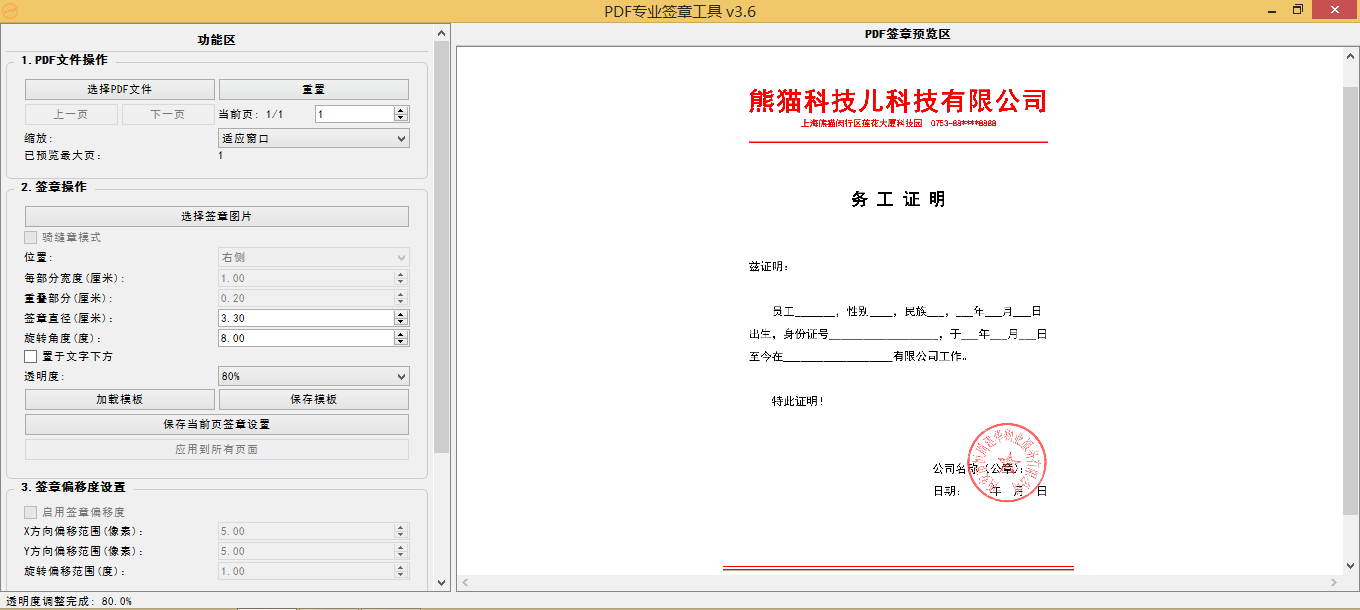The image size is (1360, 610).
Task: Click the 应用到所有页面 button
Action: click(x=217, y=449)
